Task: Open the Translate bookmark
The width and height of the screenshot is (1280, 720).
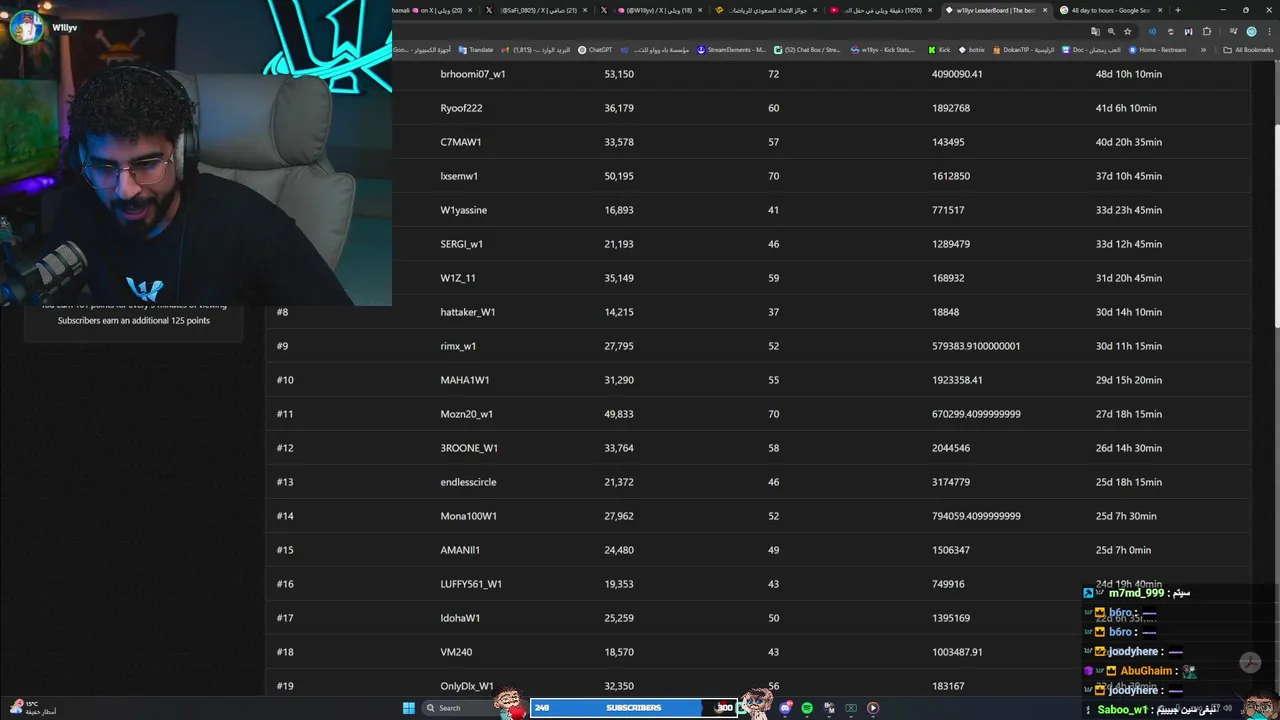Action: pyautogui.click(x=476, y=50)
